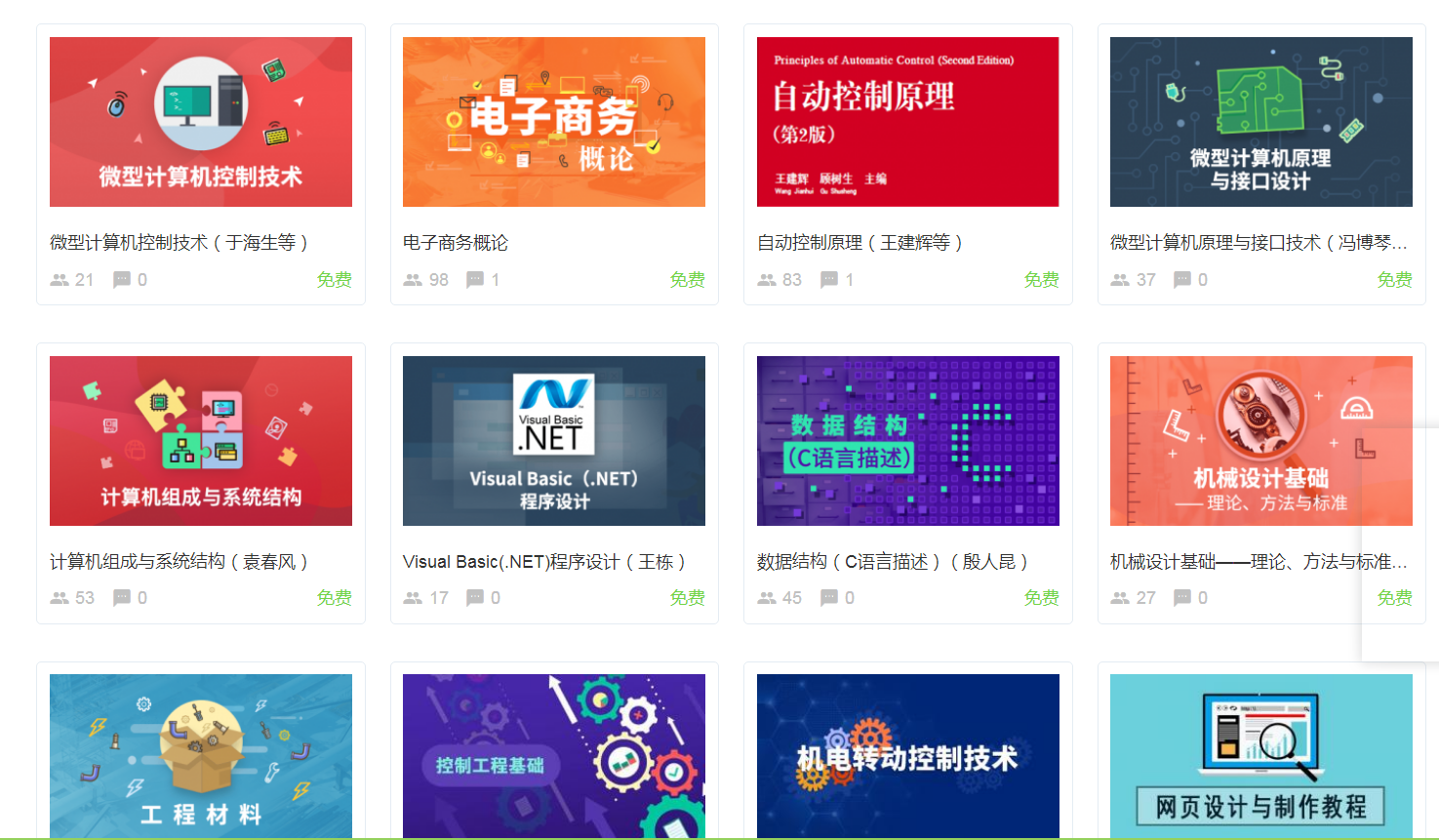Click the comments icon on 微型计算机原理与接口技术 card
Image resolution: width=1439 pixels, height=840 pixels.
(x=1182, y=280)
